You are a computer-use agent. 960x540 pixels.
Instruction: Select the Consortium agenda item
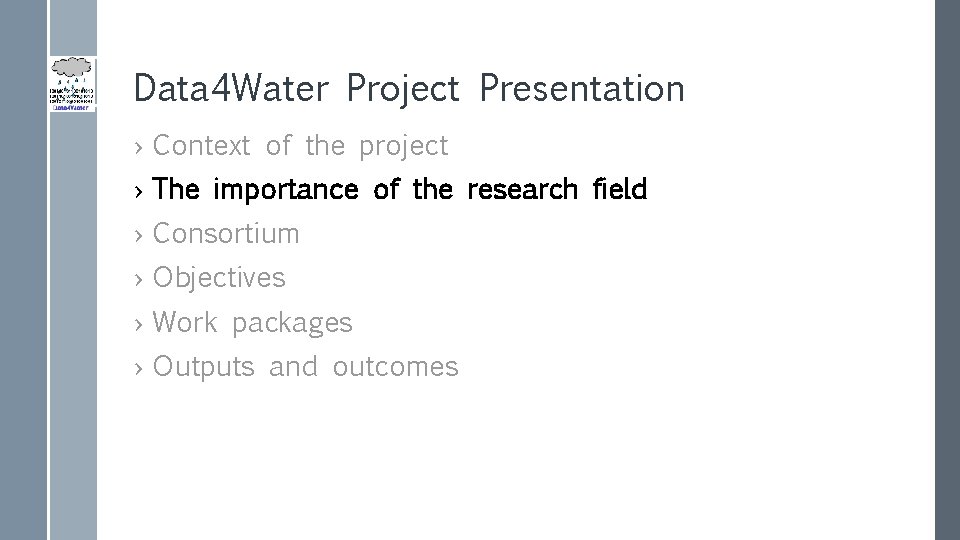[226, 234]
